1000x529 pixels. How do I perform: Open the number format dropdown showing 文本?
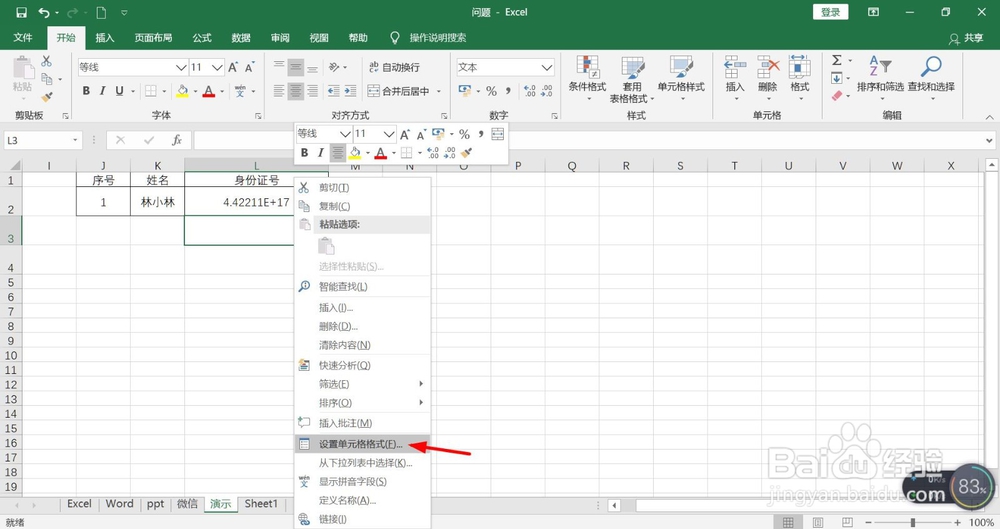click(x=547, y=67)
